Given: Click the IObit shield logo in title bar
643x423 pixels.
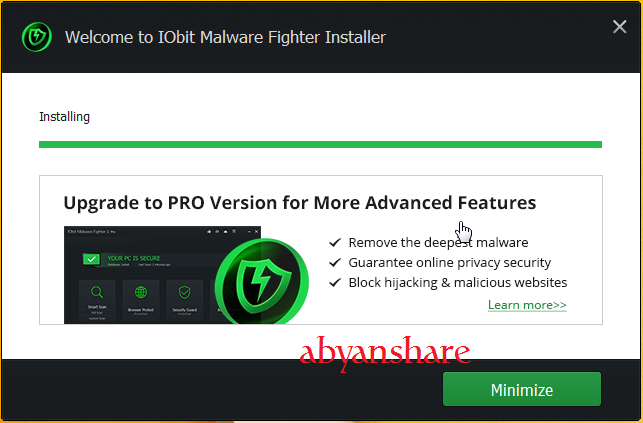Looking at the screenshot, I should [x=37, y=37].
